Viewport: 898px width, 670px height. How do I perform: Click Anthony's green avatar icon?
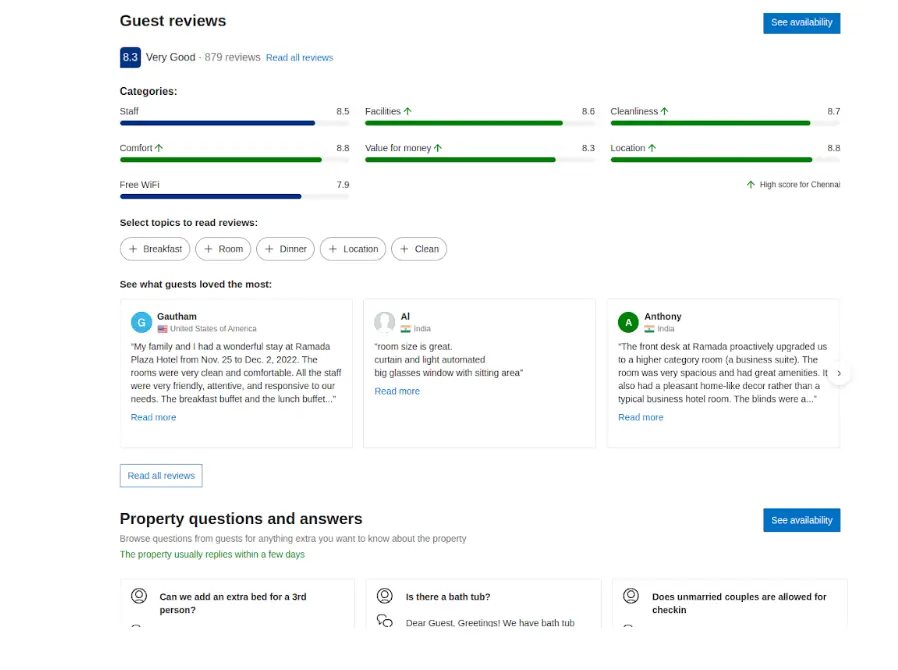pos(628,322)
